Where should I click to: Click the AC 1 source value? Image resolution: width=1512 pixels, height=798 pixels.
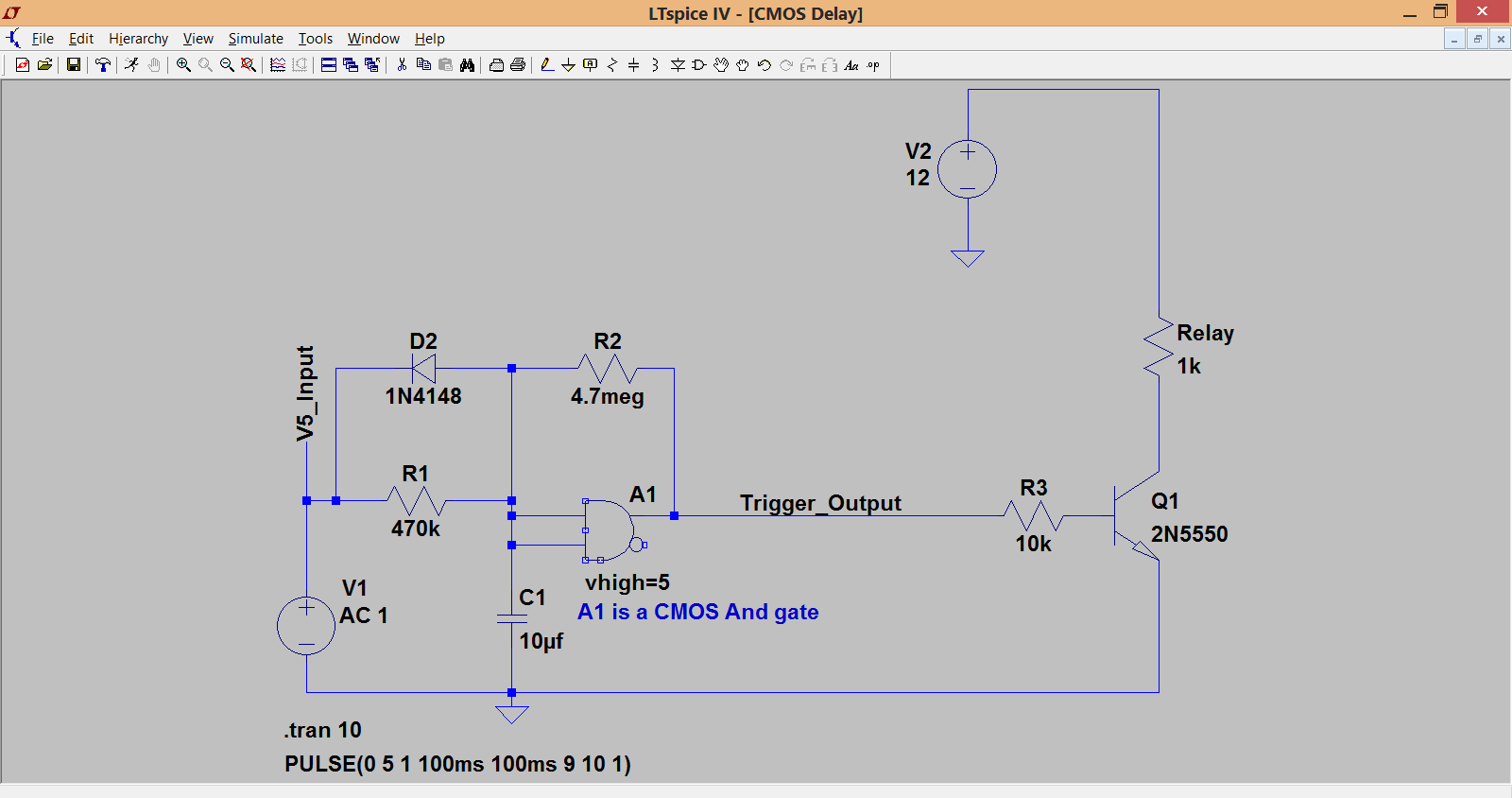click(x=364, y=616)
